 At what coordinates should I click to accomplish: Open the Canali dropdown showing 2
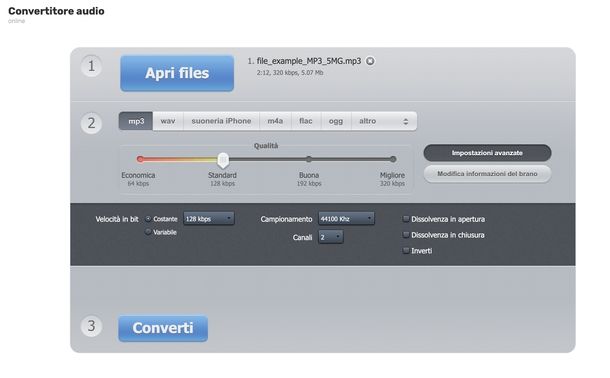(x=331, y=237)
